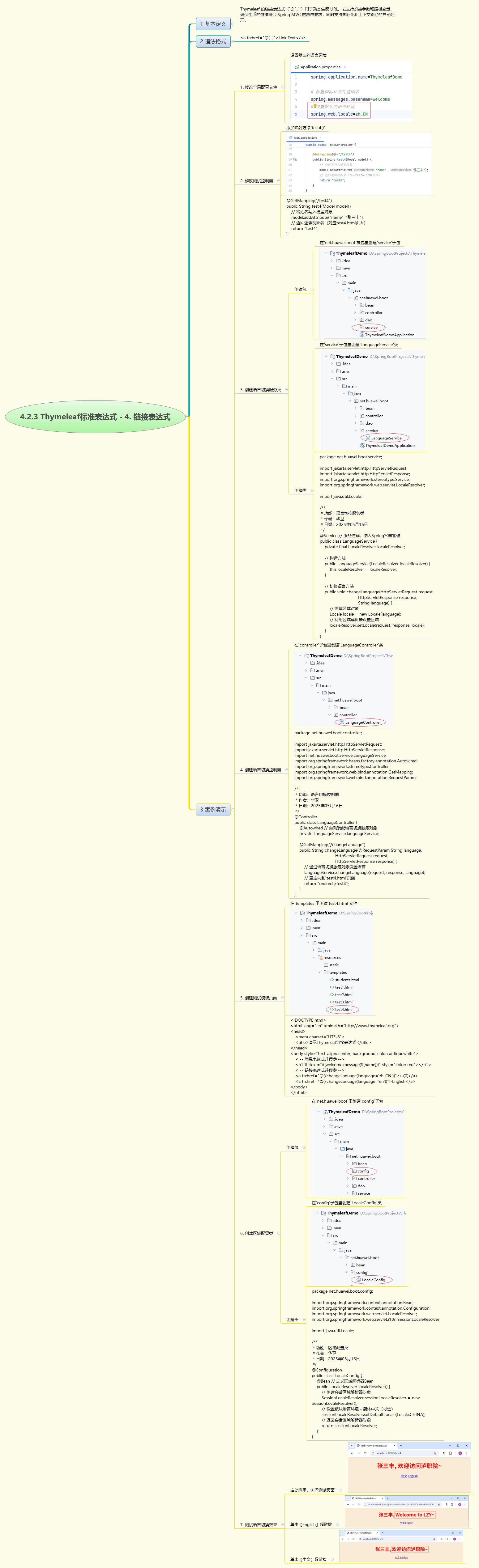Click the class icon beside LanguageService
Image resolution: width=479 pixels, height=1568 pixels.
pos(367,438)
